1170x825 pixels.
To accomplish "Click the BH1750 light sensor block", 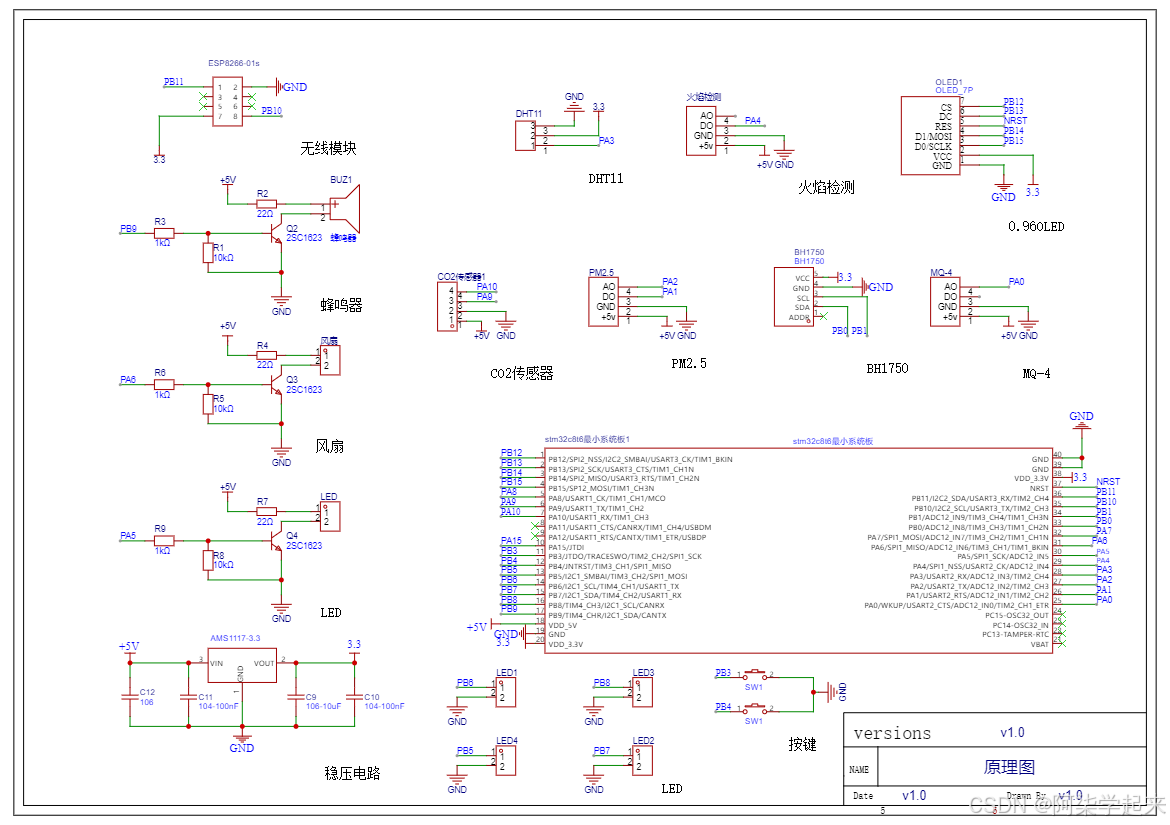I will coord(794,297).
